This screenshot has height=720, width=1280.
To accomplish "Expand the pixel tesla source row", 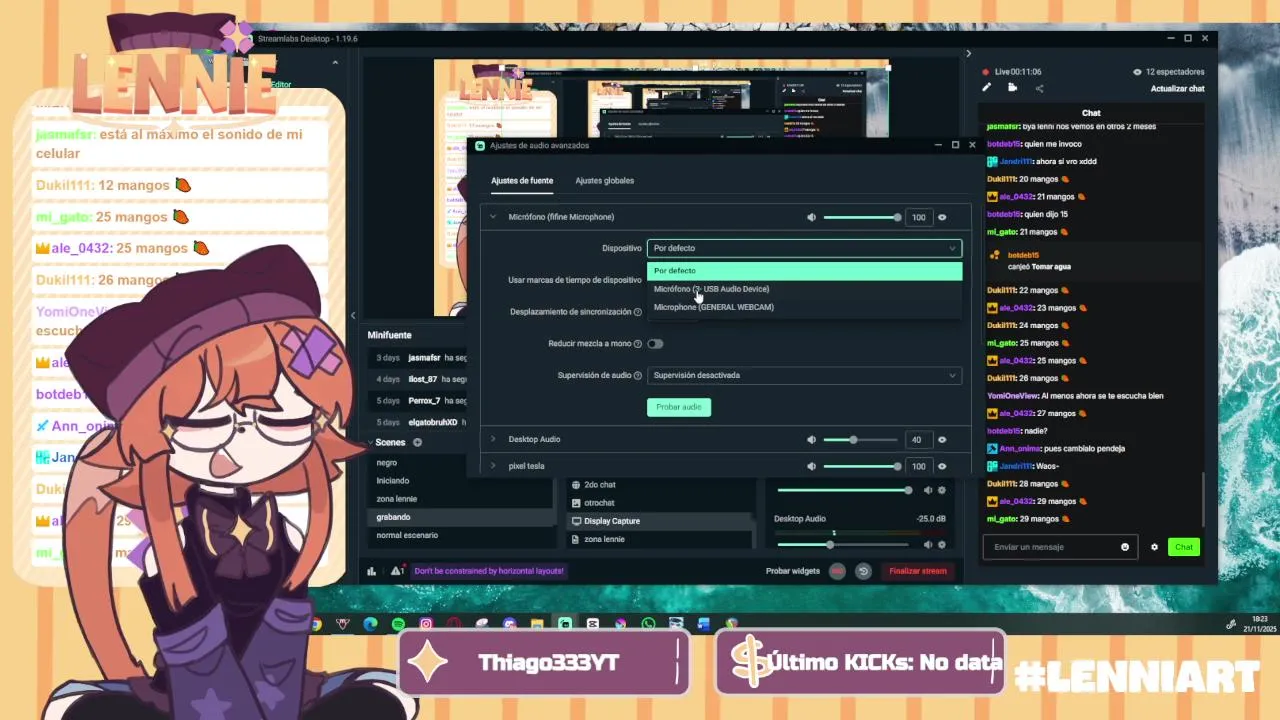I will pyautogui.click(x=493, y=466).
